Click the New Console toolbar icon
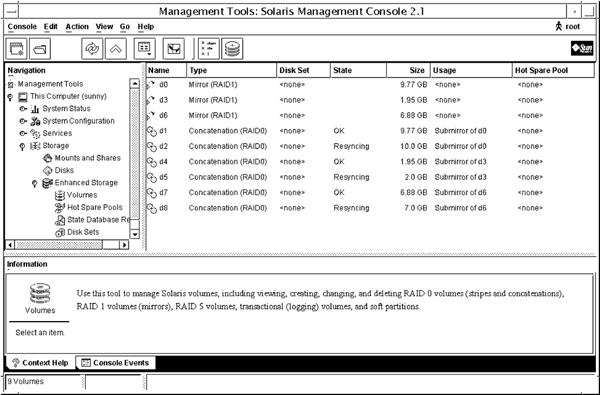 point(16,49)
